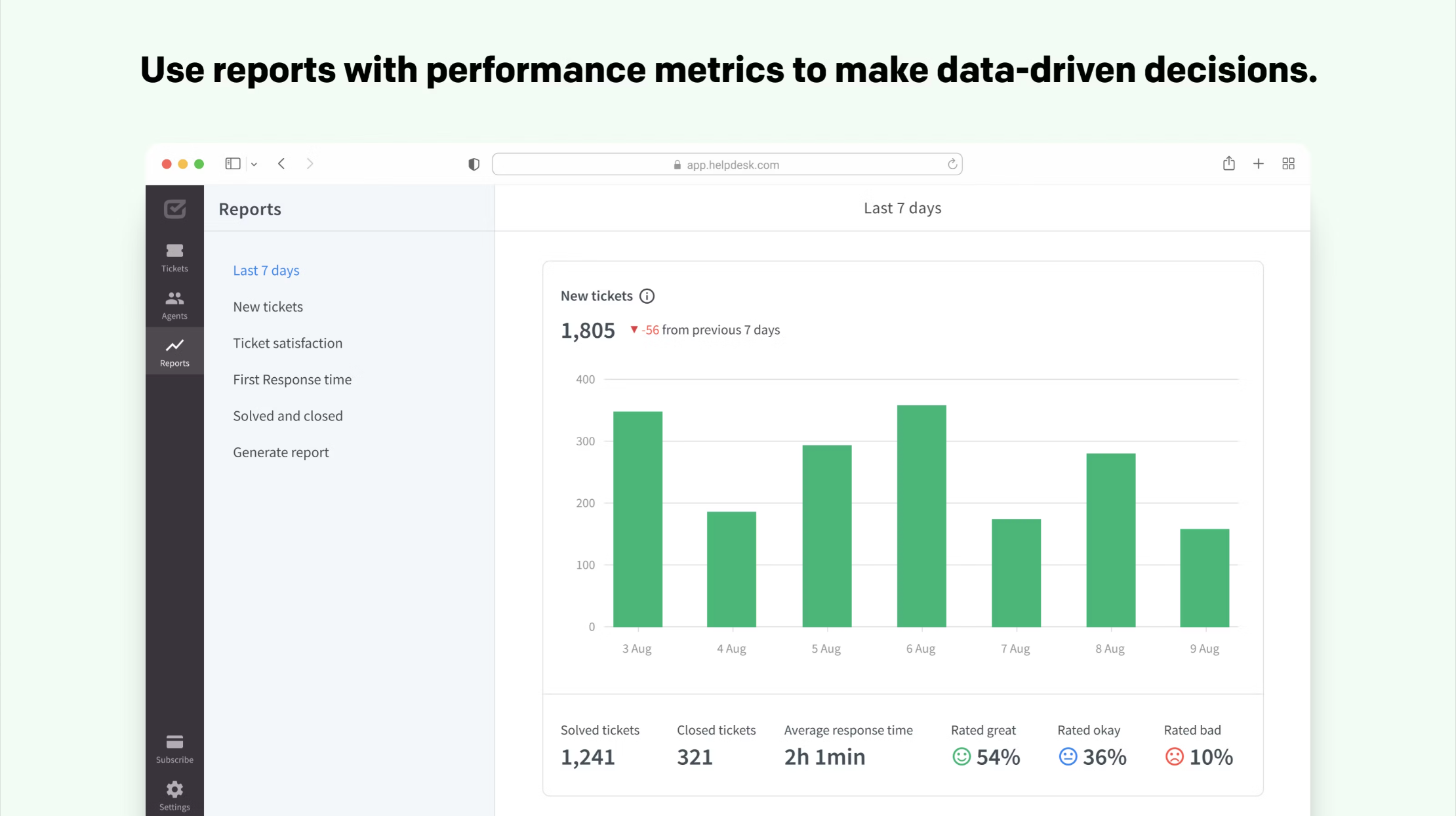This screenshot has height=816, width=1456.
Task: Click the privacy shield icon
Action: (474, 164)
